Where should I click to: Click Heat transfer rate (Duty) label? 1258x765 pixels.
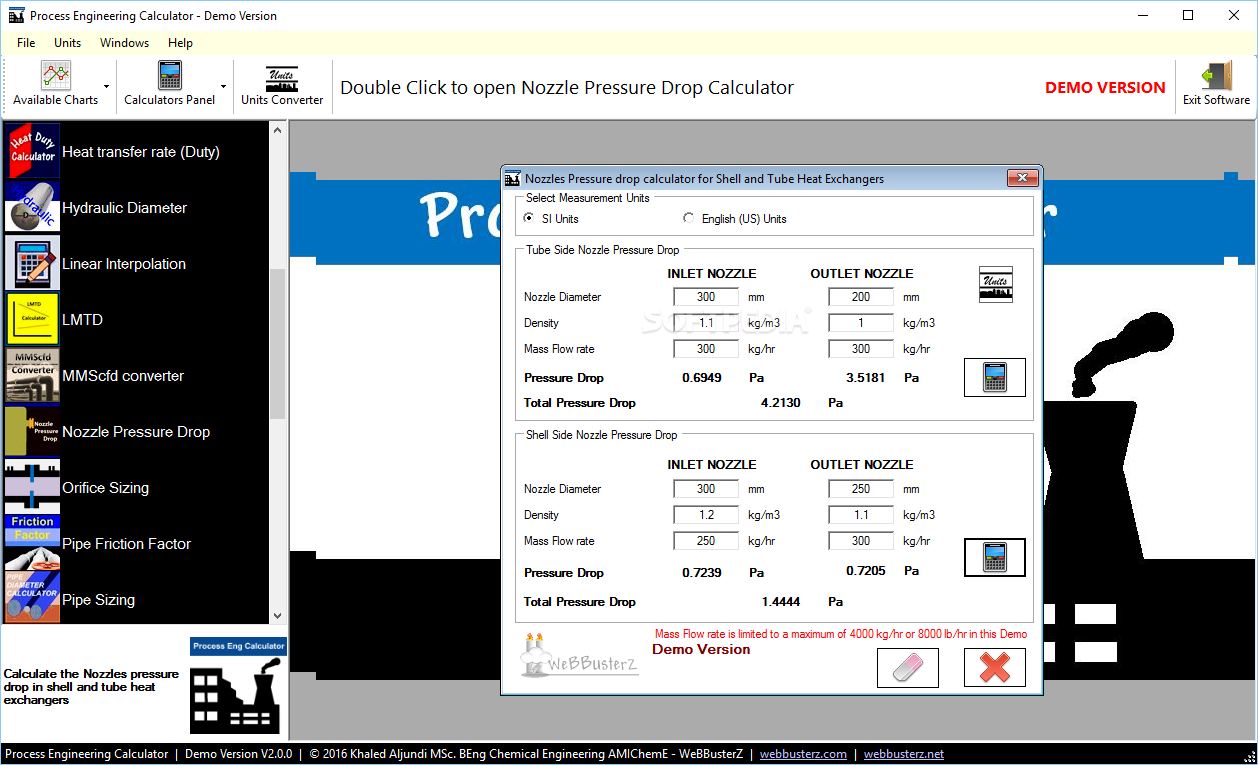[141, 152]
